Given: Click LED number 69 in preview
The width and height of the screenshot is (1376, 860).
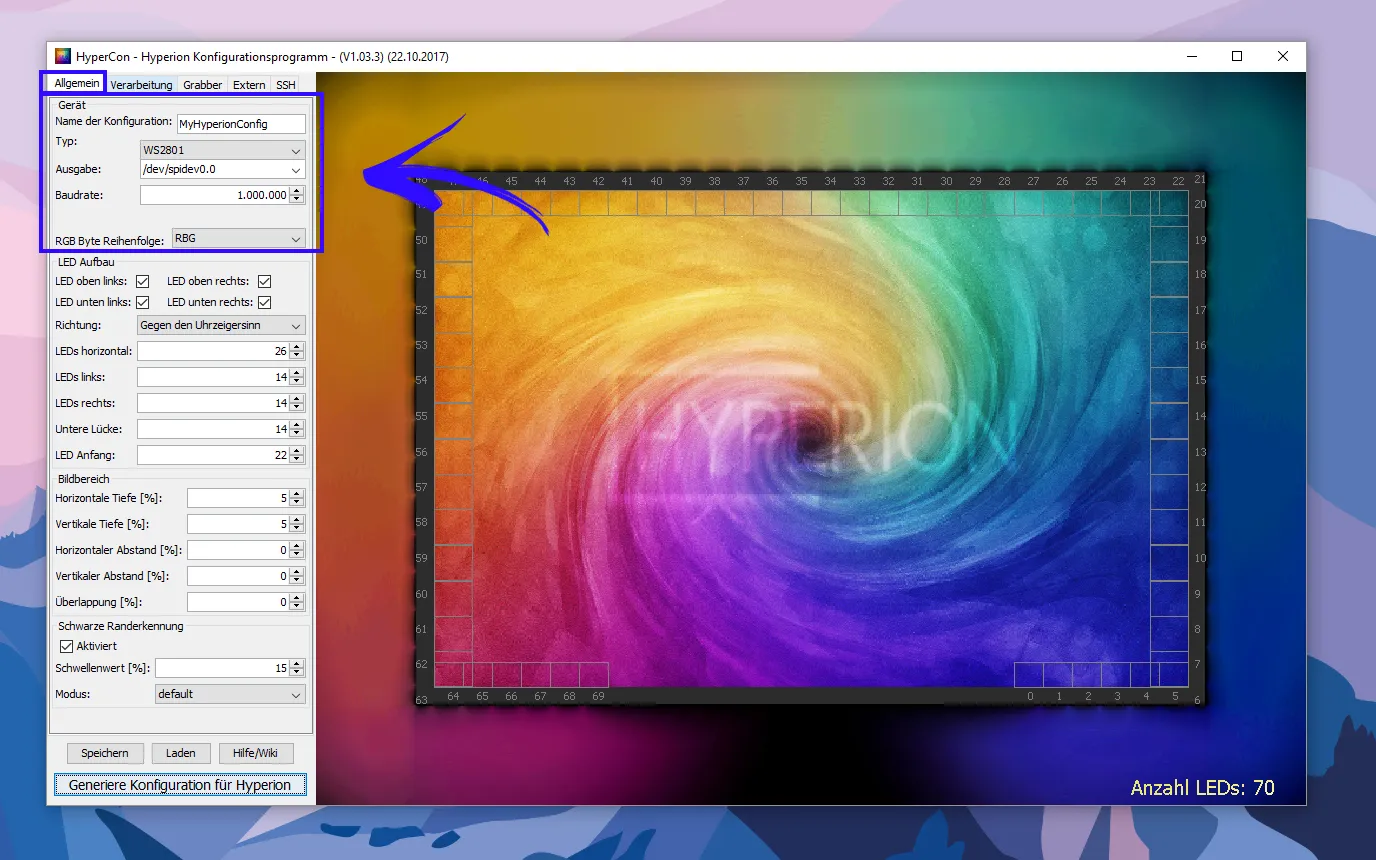Looking at the screenshot, I should [x=598, y=696].
